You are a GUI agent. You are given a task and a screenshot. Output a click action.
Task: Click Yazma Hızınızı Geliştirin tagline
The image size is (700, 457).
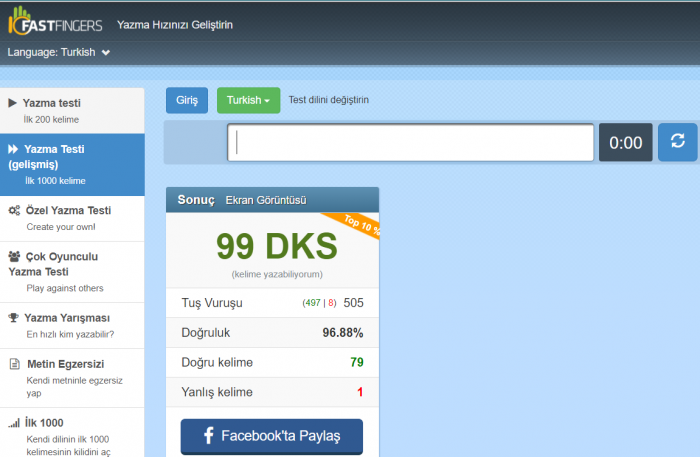coord(175,25)
